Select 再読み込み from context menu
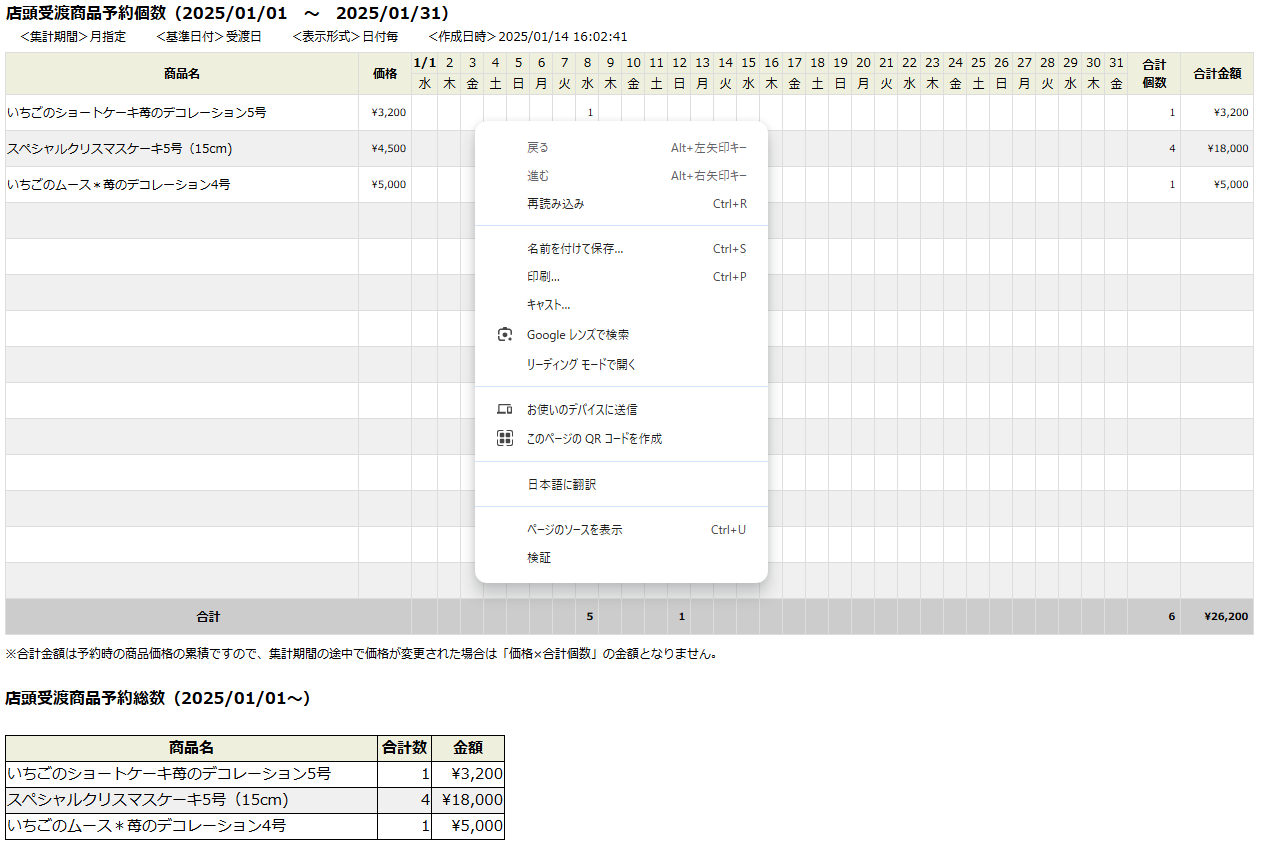Viewport: 1261px width, 844px height. point(555,204)
